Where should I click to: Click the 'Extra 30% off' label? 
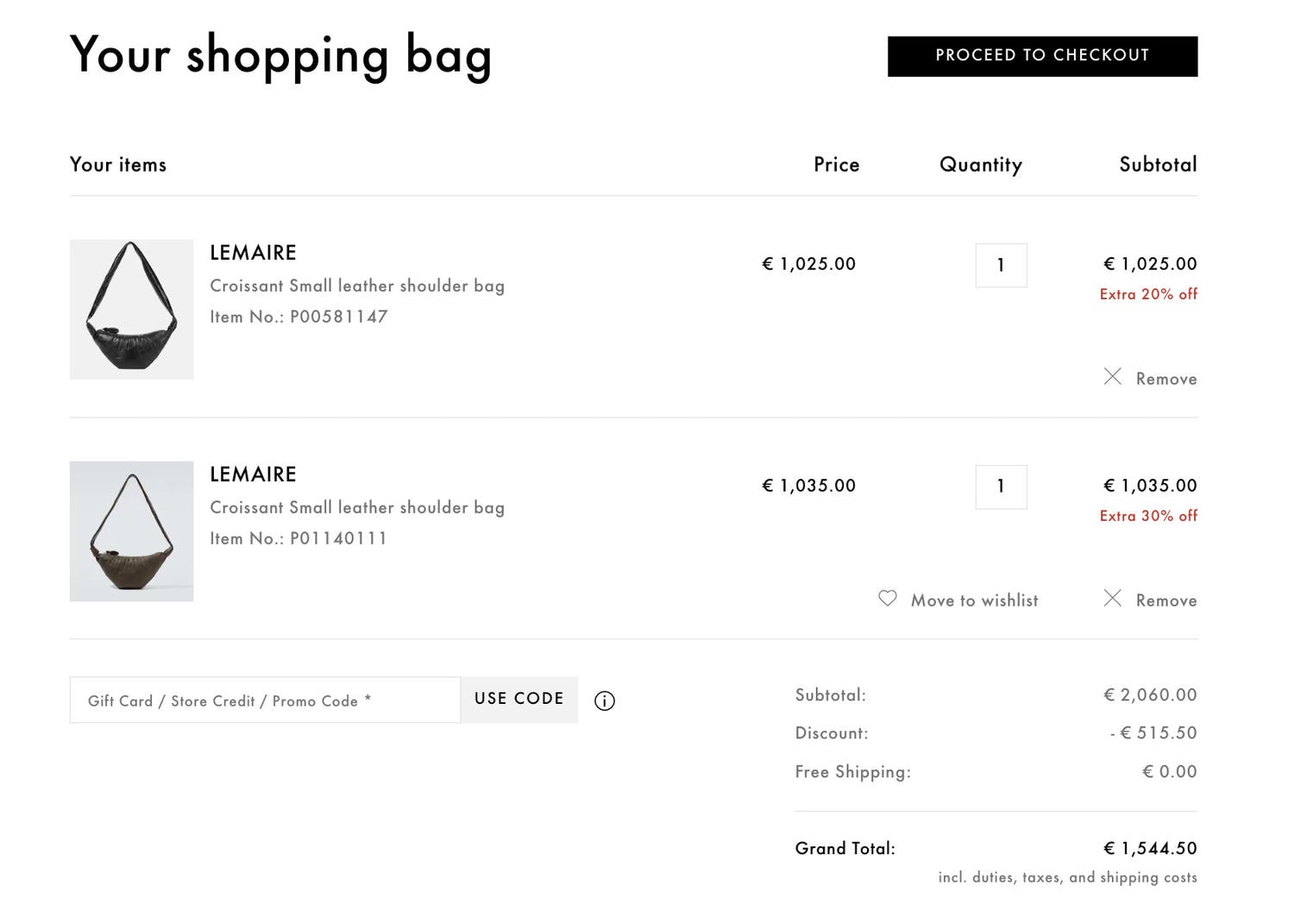[x=1148, y=516]
